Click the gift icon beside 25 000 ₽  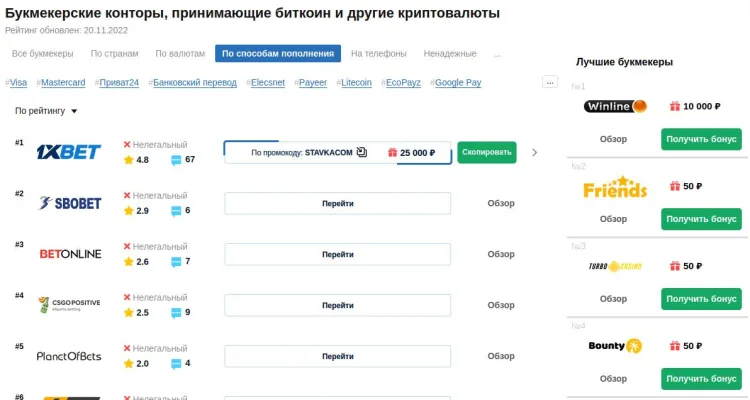pos(393,153)
